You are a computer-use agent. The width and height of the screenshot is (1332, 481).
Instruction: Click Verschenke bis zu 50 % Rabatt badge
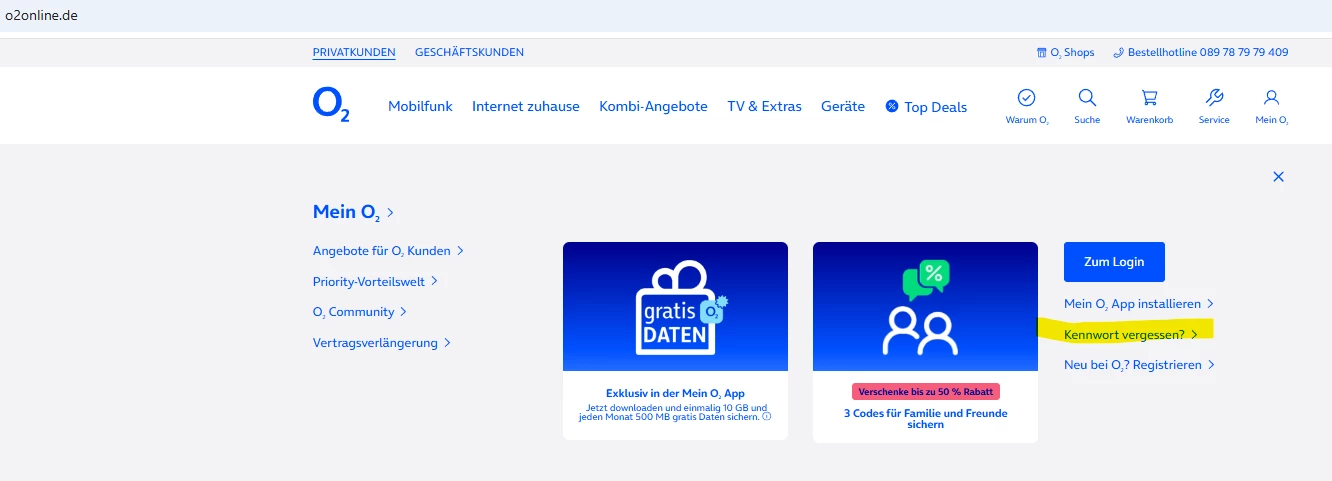[x=925, y=391]
